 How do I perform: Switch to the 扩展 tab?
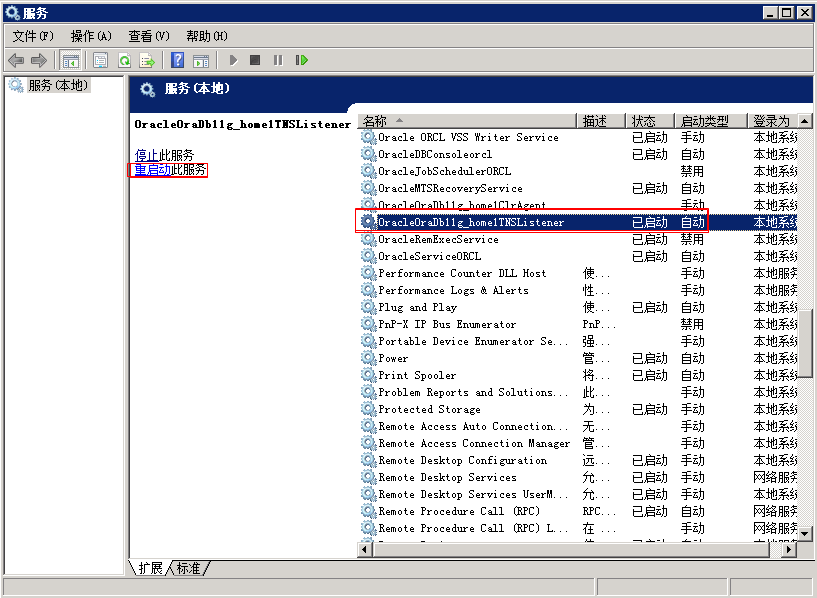152,568
